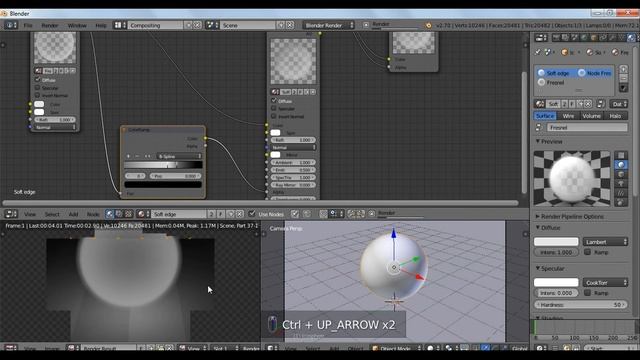Click the node tree link icon beside Fresnel field
The height and width of the screenshot is (360, 640).
539,127
